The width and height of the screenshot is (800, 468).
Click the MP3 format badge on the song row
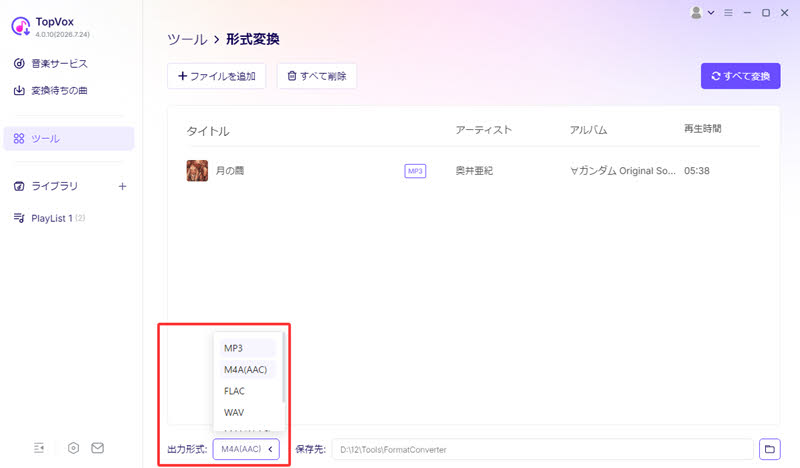click(415, 171)
